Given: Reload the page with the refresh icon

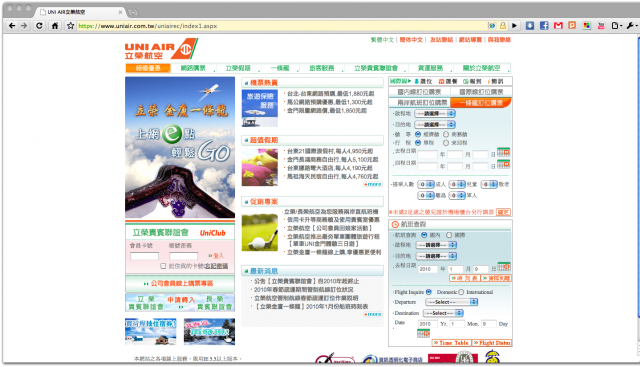Looking at the screenshot, I should coord(39,26).
